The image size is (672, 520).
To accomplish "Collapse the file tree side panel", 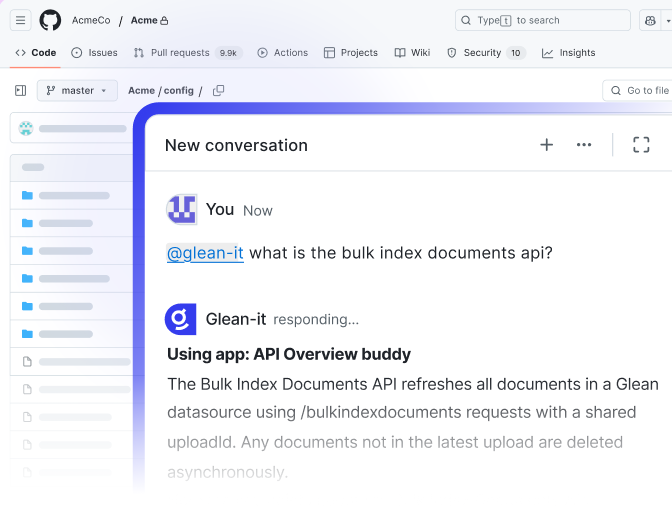I will pyautogui.click(x=21, y=90).
